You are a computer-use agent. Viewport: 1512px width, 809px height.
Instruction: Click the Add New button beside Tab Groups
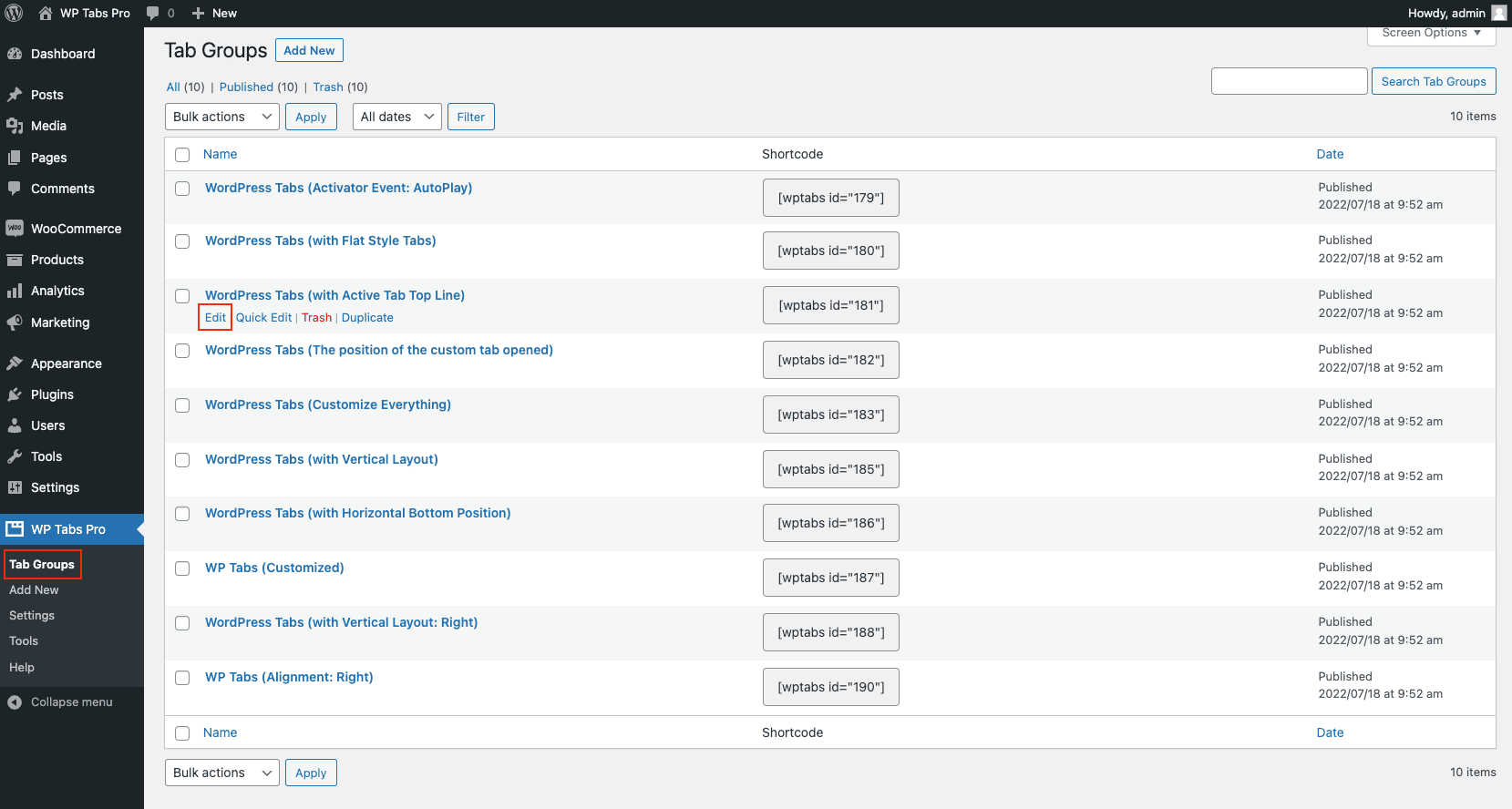pos(309,50)
